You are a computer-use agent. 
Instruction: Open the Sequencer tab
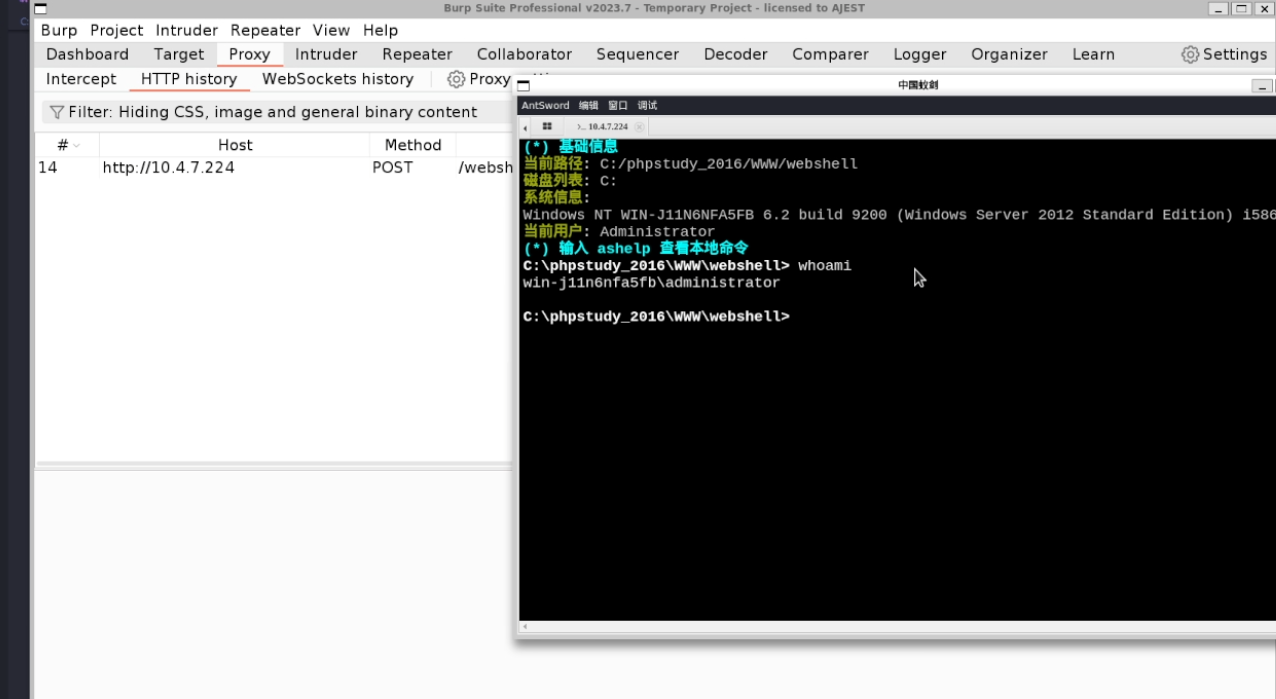pos(637,54)
